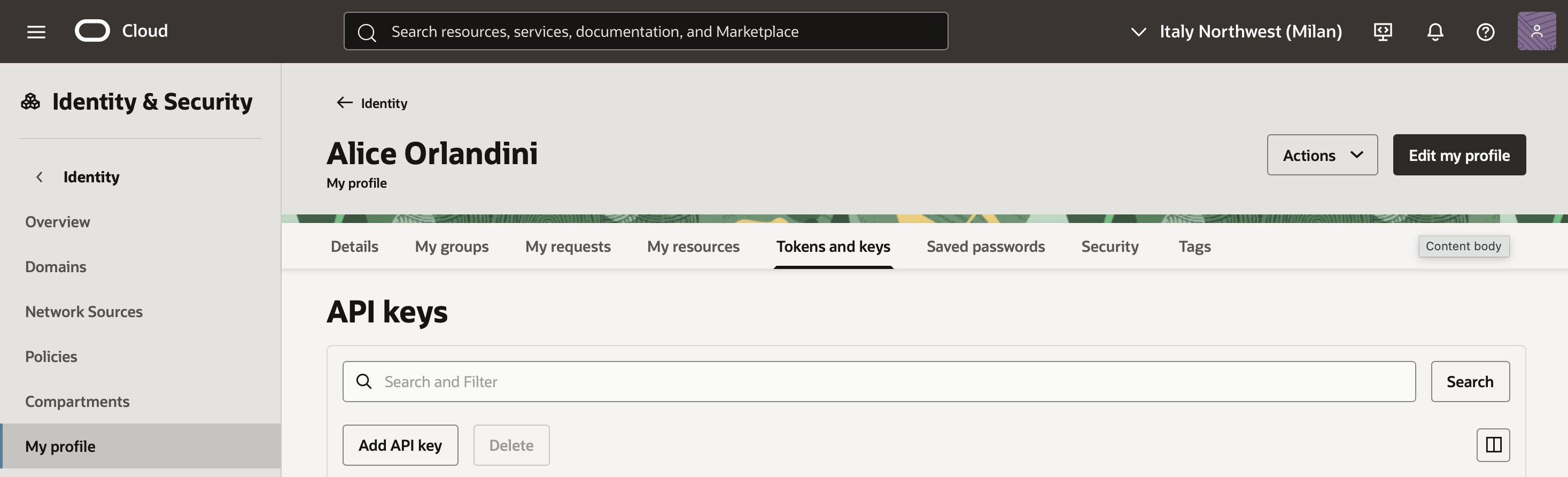Open the Actions dropdown

click(x=1322, y=155)
